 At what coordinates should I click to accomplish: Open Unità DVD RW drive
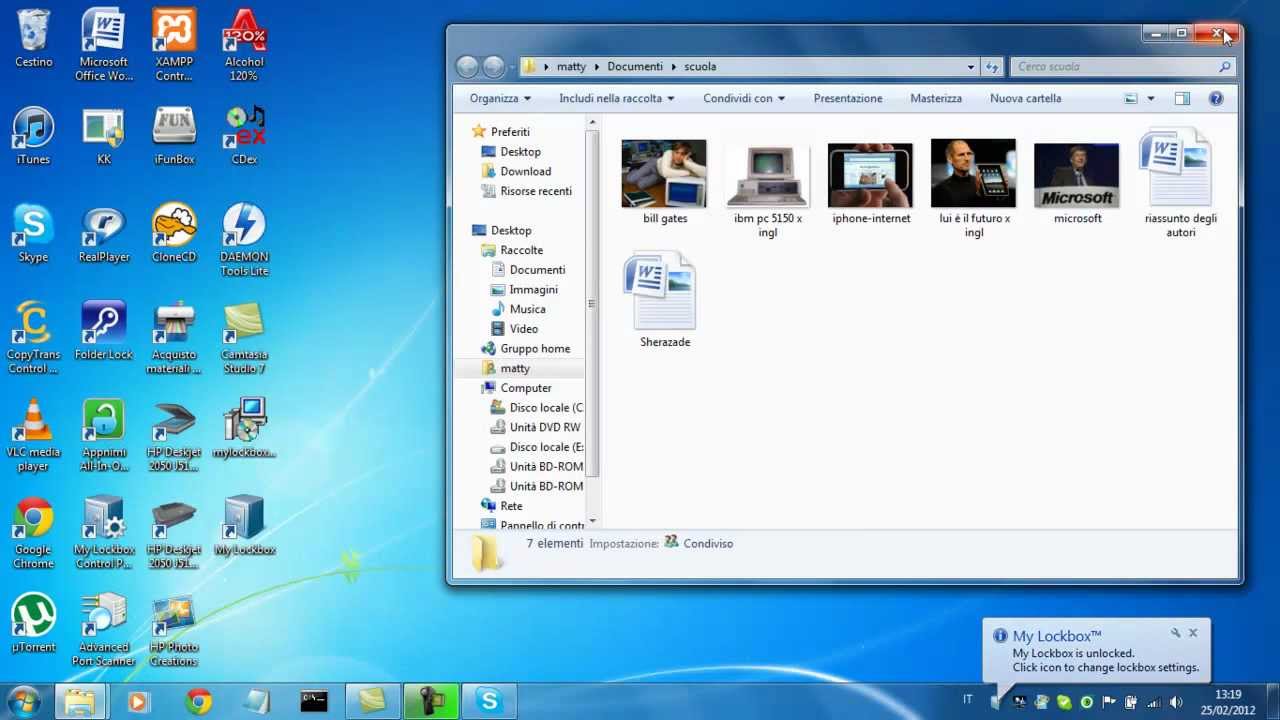click(x=544, y=427)
